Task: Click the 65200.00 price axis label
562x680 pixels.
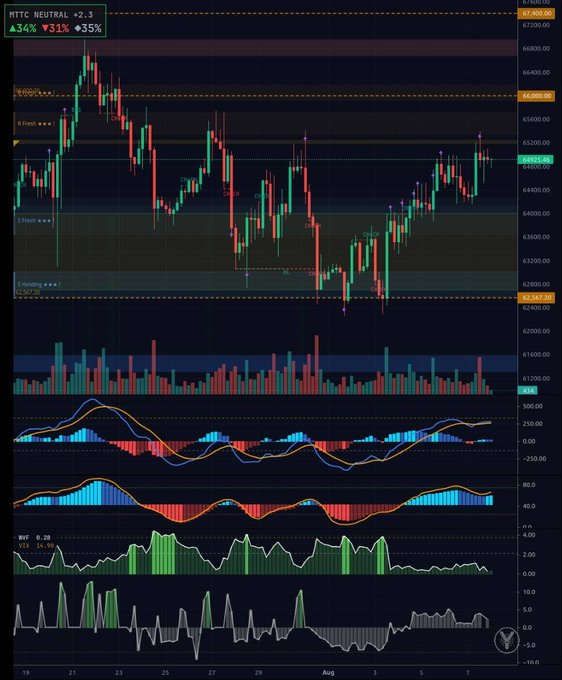Action: (536, 143)
